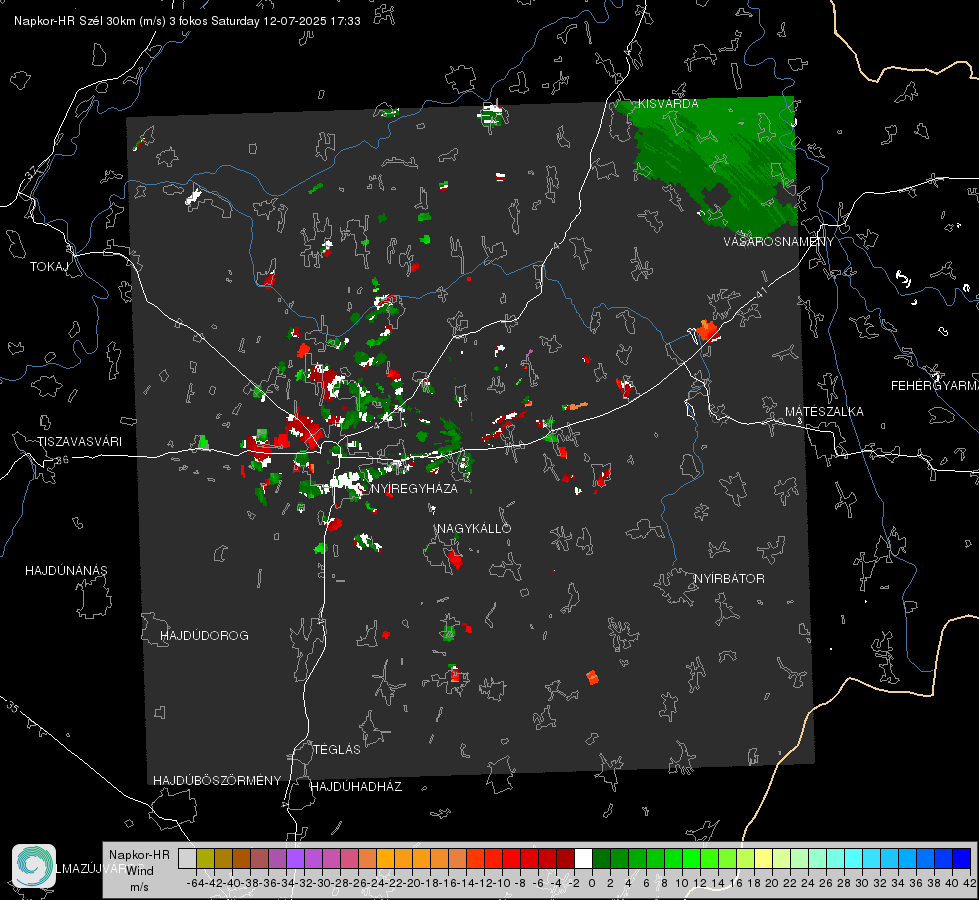The image size is (979, 900).
Task: Select the TÉGLÁS town label
Action: 337,750
